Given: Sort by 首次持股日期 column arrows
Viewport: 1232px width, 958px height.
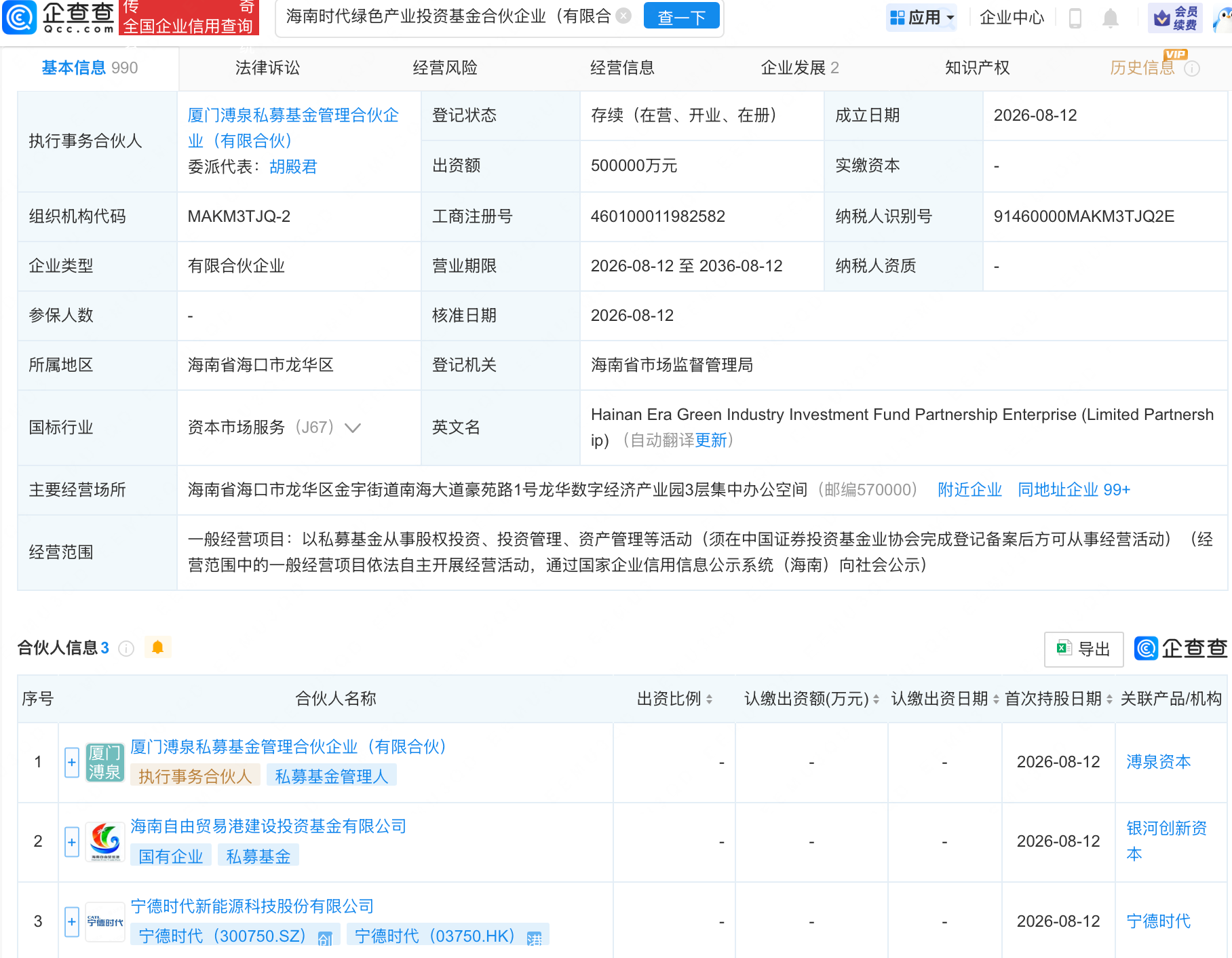Looking at the screenshot, I should [1109, 699].
